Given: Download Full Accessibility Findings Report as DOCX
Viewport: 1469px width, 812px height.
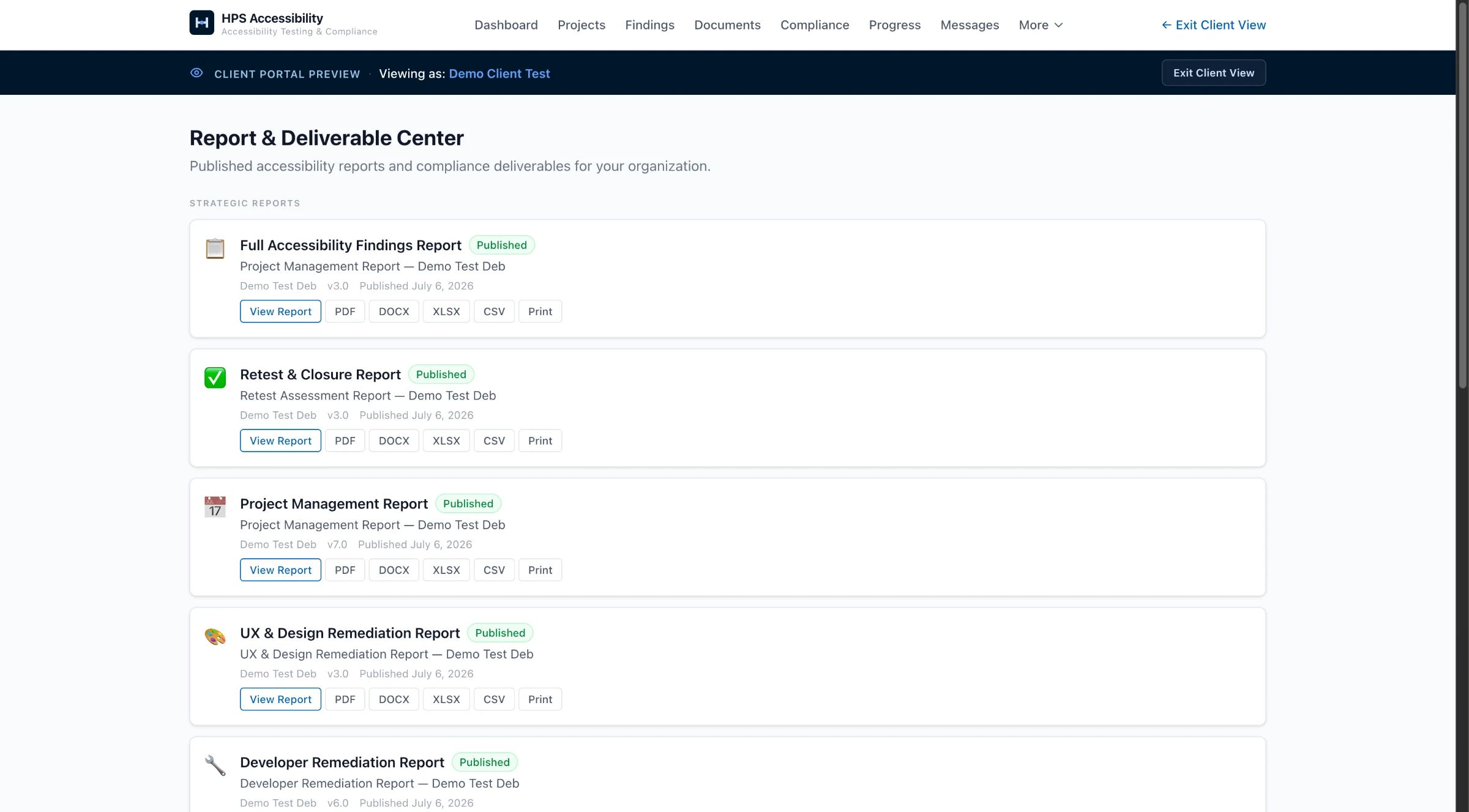Looking at the screenshot, I should (x=394, y=311).
